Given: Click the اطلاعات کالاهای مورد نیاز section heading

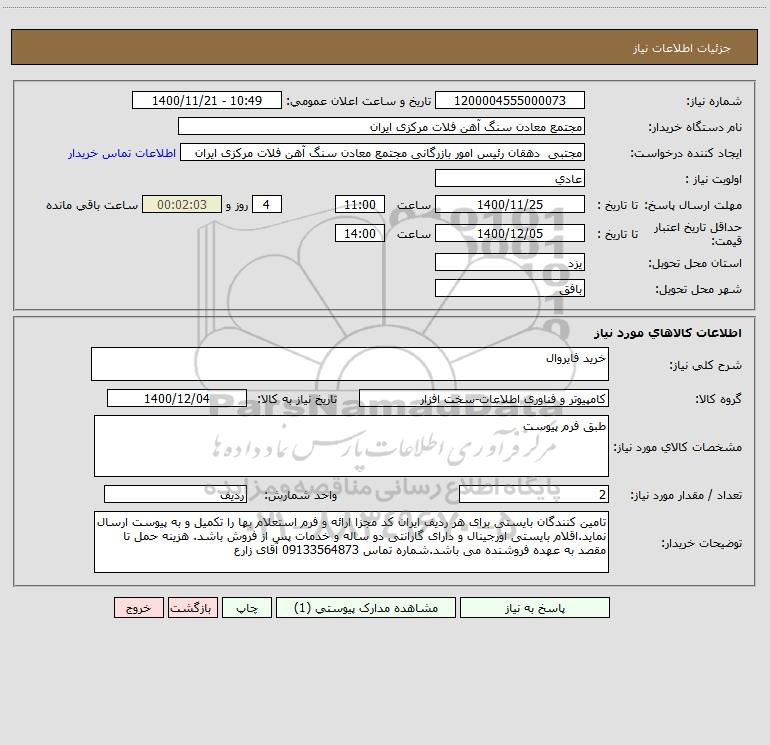Looking at the screenshot, I should tap(668, 333).
